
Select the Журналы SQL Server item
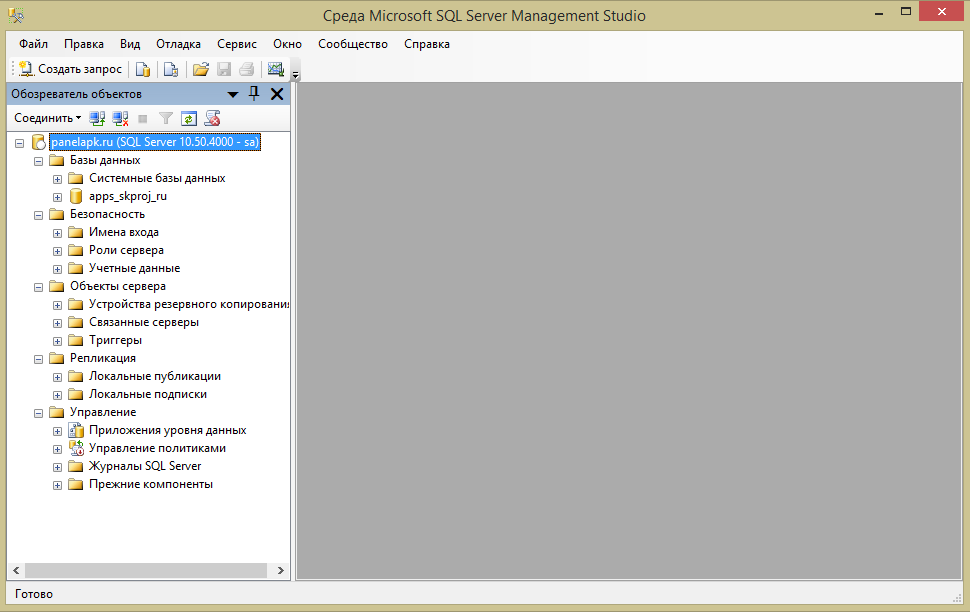(145, 466)
